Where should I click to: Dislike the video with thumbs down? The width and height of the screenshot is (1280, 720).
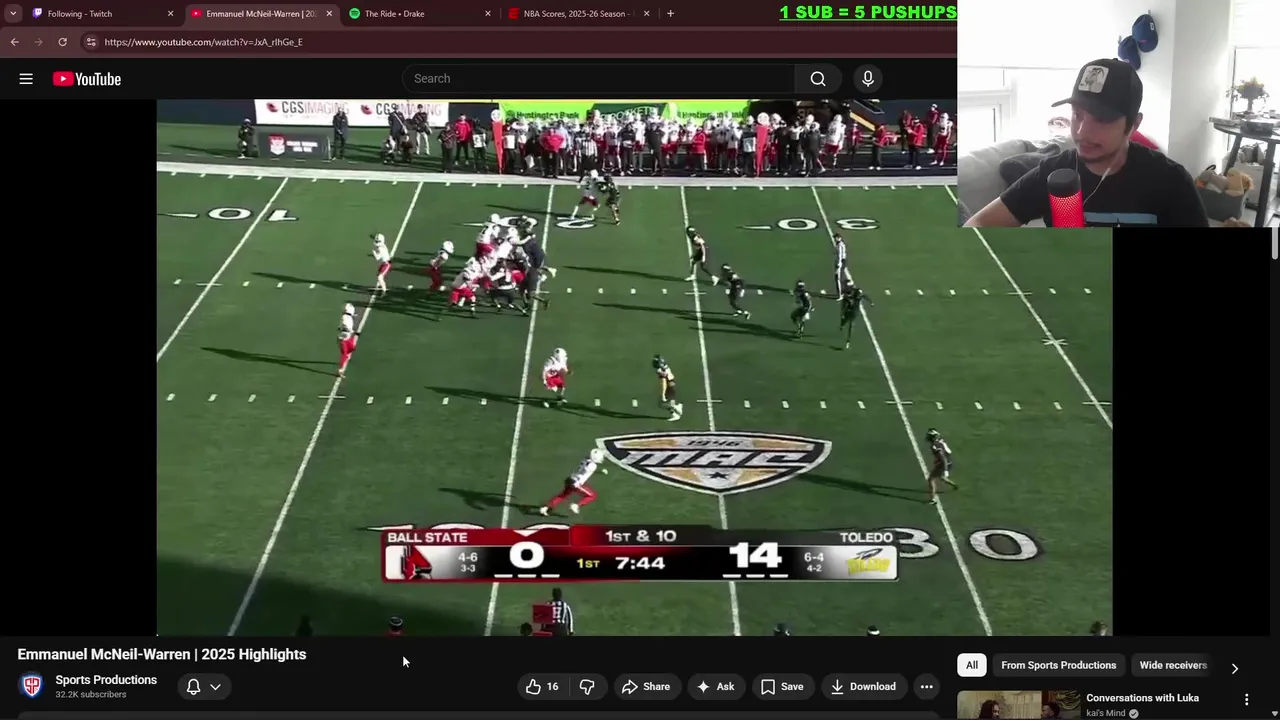click(x=587, y=686)
